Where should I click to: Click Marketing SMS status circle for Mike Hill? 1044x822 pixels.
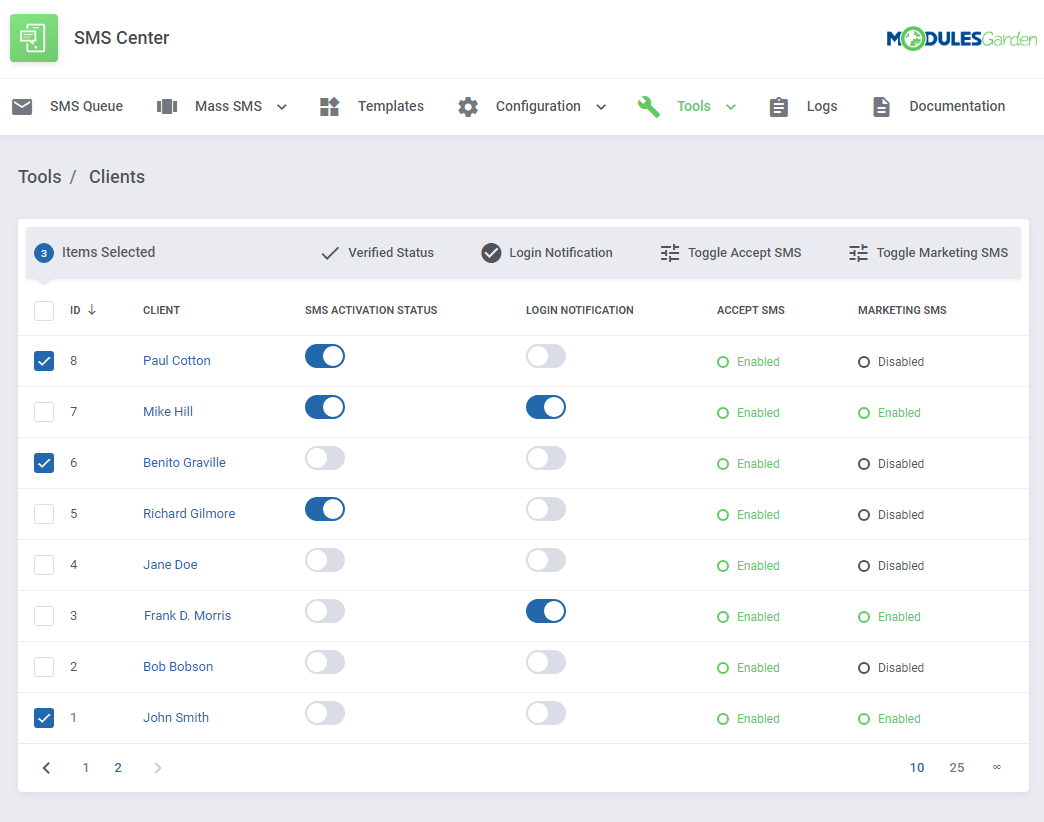(864, 413)
